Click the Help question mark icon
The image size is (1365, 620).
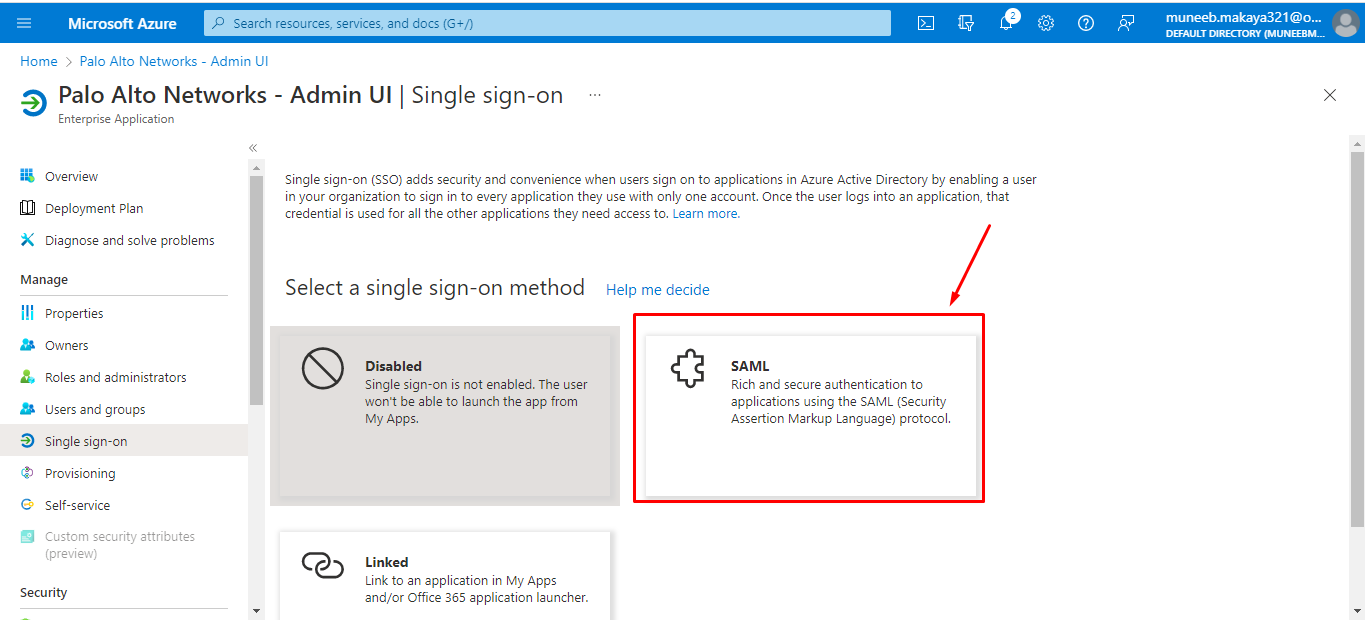tap(1086, 23)
